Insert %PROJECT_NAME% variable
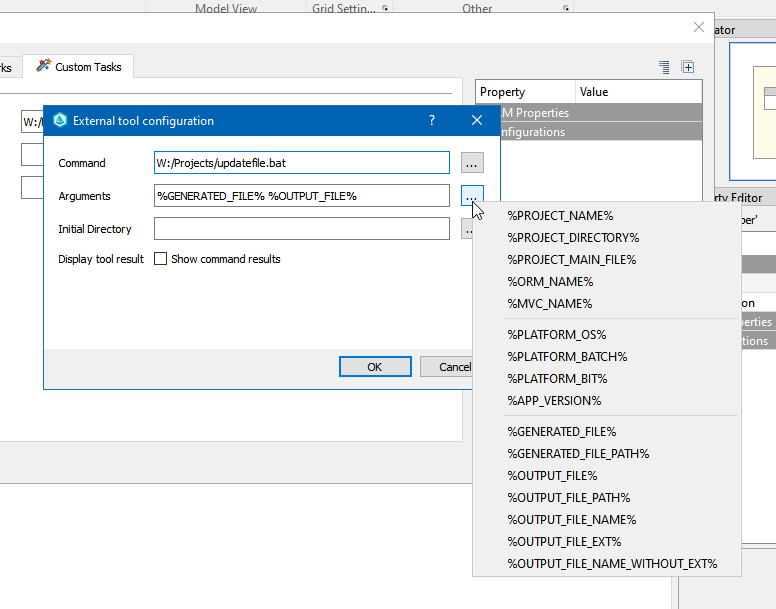Image resolution: width=776 pixels, height=609 pixels. (607, 216)
